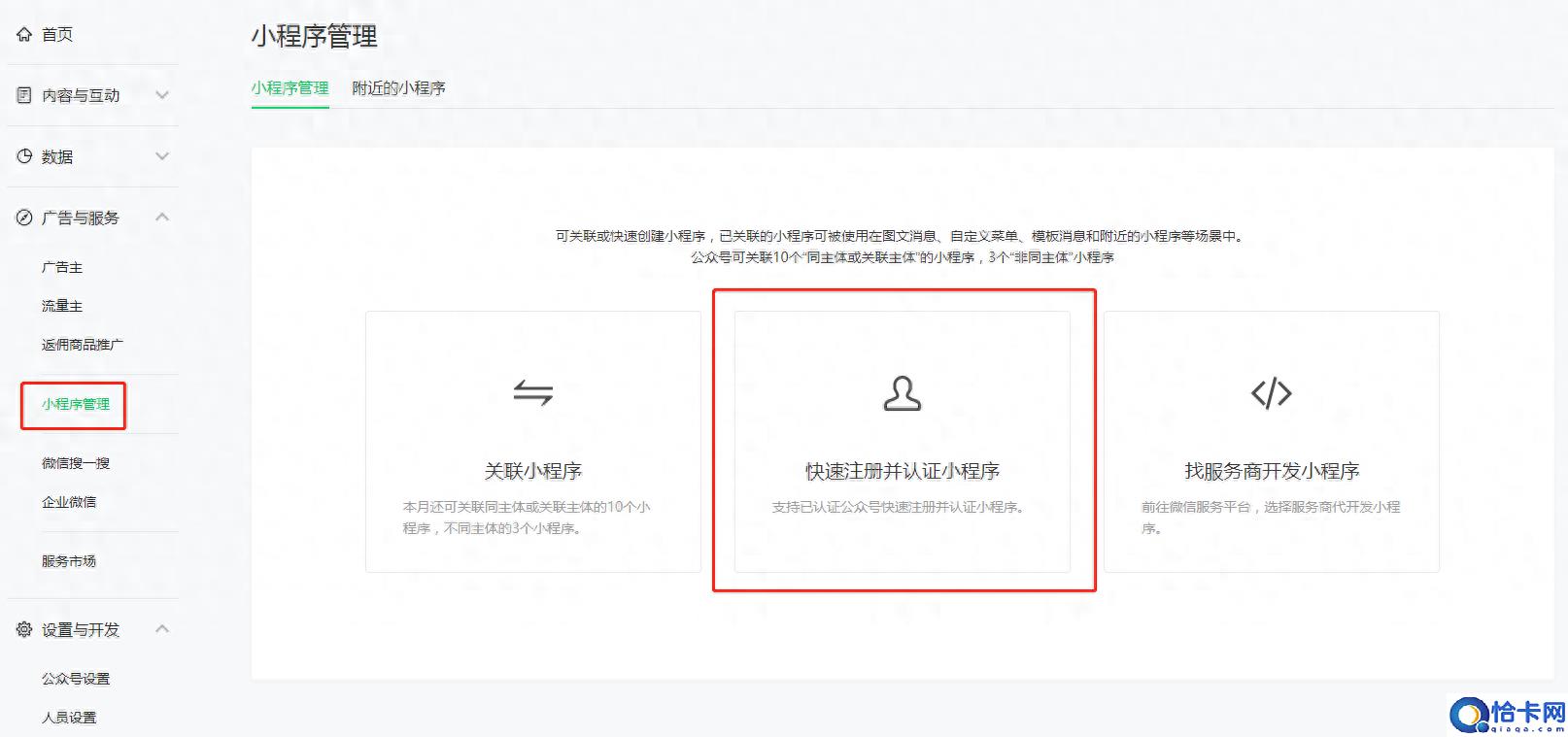Viewport: 1568px width, 737px height.
Task: Click the text 支持已认证公众号快速注册并认证小程序
Action: click(899, 507)
